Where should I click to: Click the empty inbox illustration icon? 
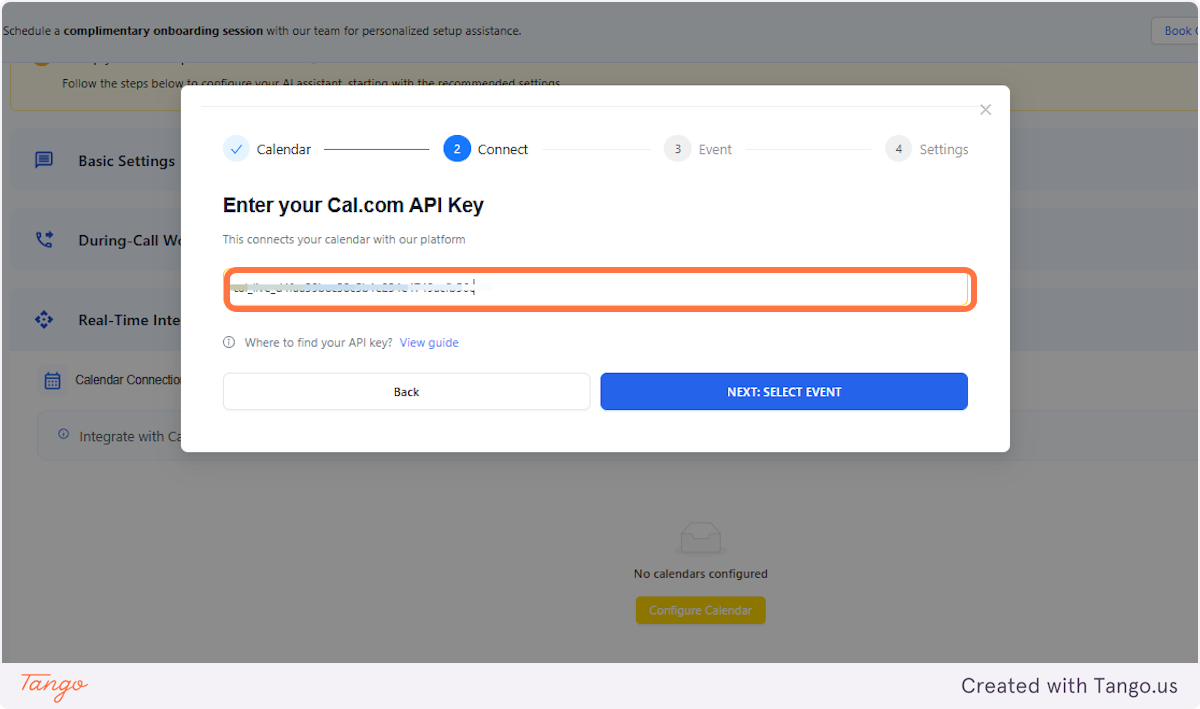700,537
